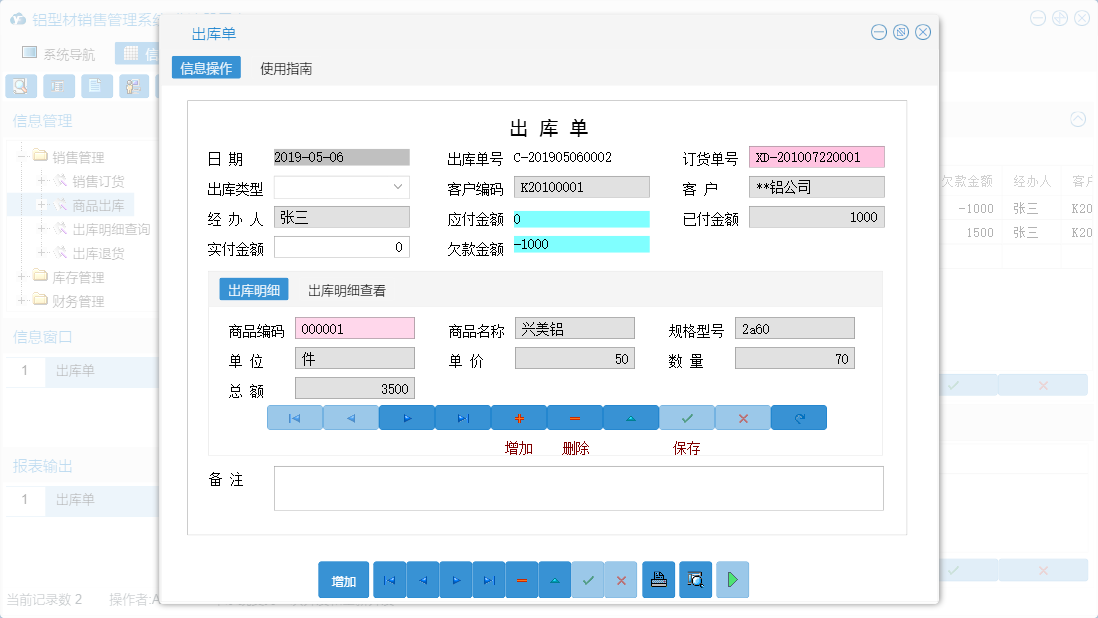Select the document search icon in left toolbar
Screen dimensions: 1098x618
coord(20,86)
